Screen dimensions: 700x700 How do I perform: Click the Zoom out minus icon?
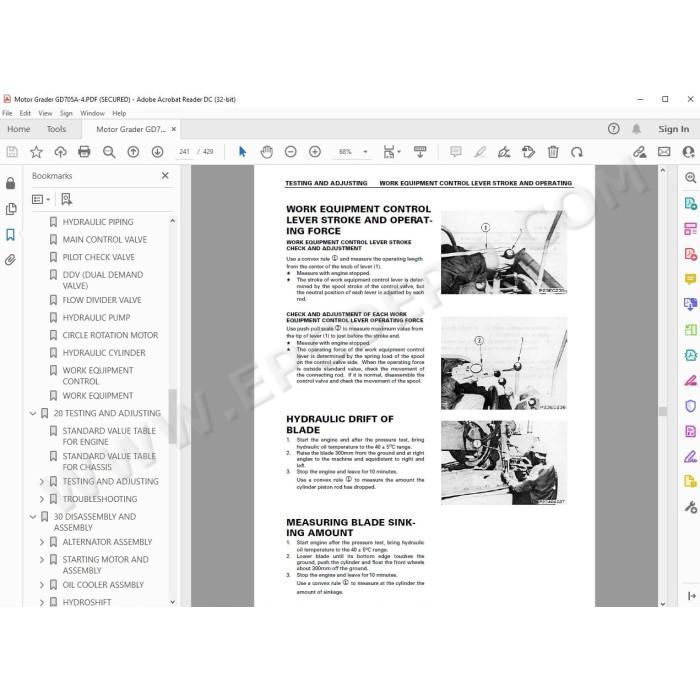291,152
